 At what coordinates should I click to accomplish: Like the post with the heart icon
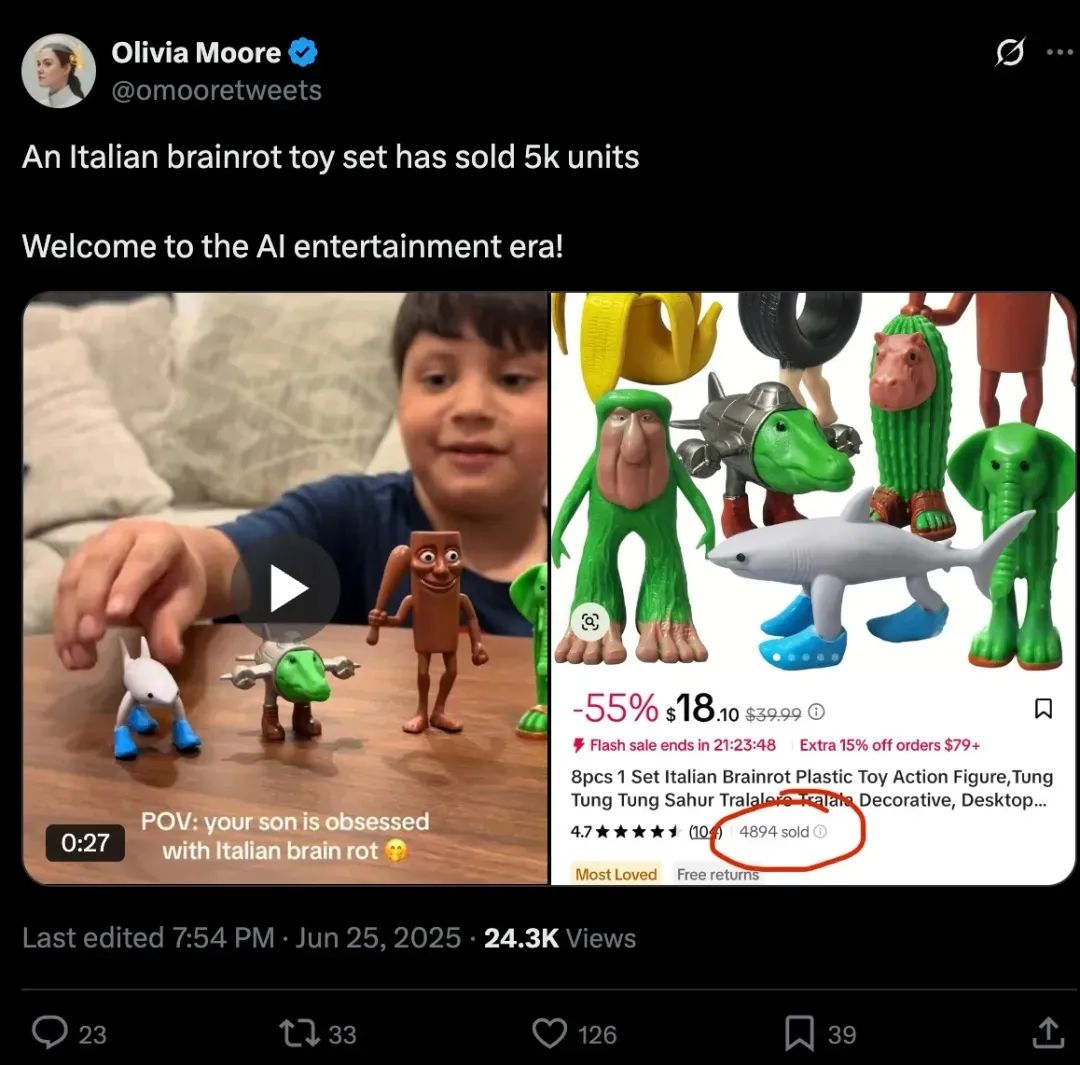(x=549, y=1032)
